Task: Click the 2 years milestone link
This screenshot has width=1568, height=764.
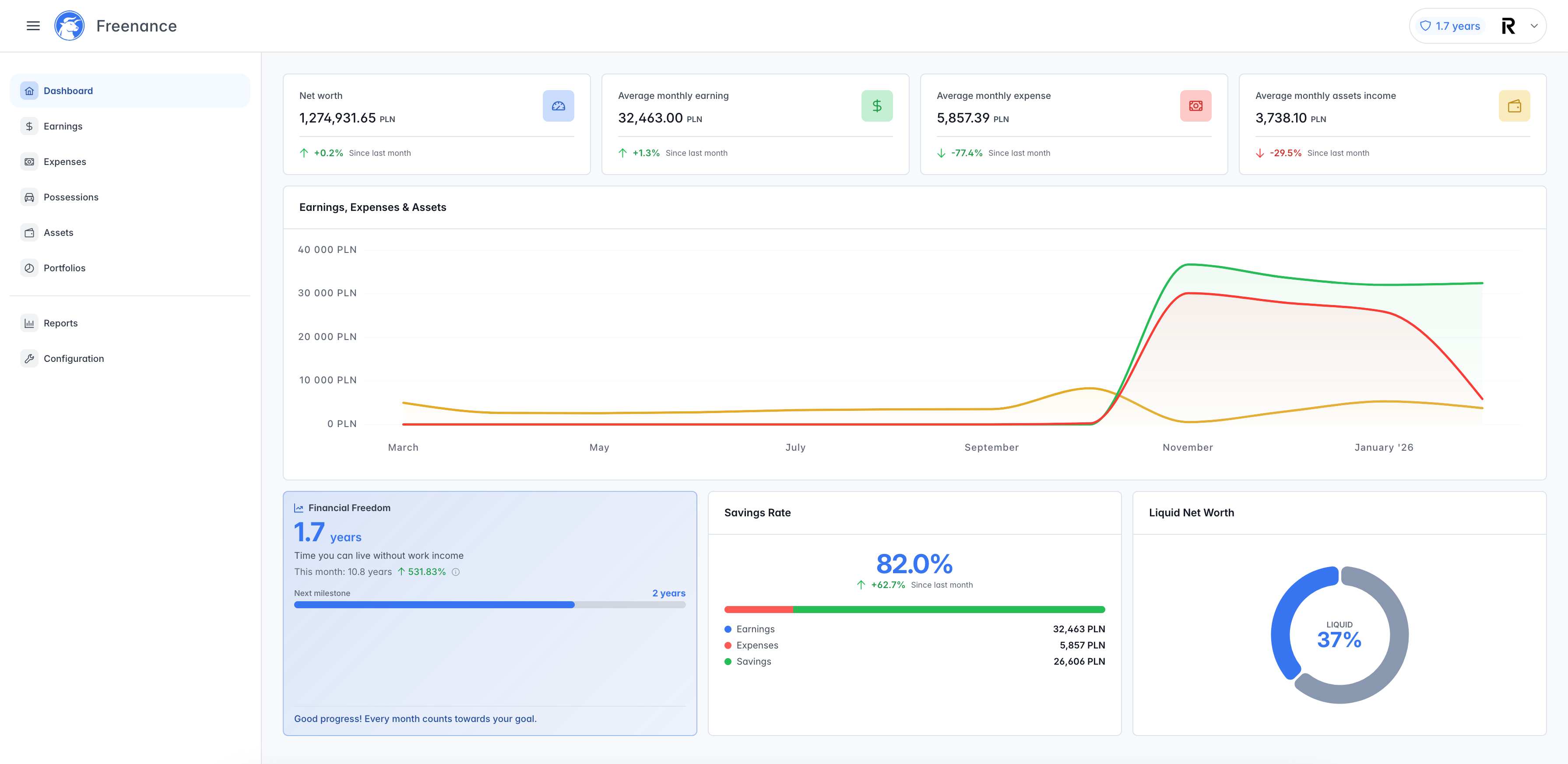Action: pos(668,593)
